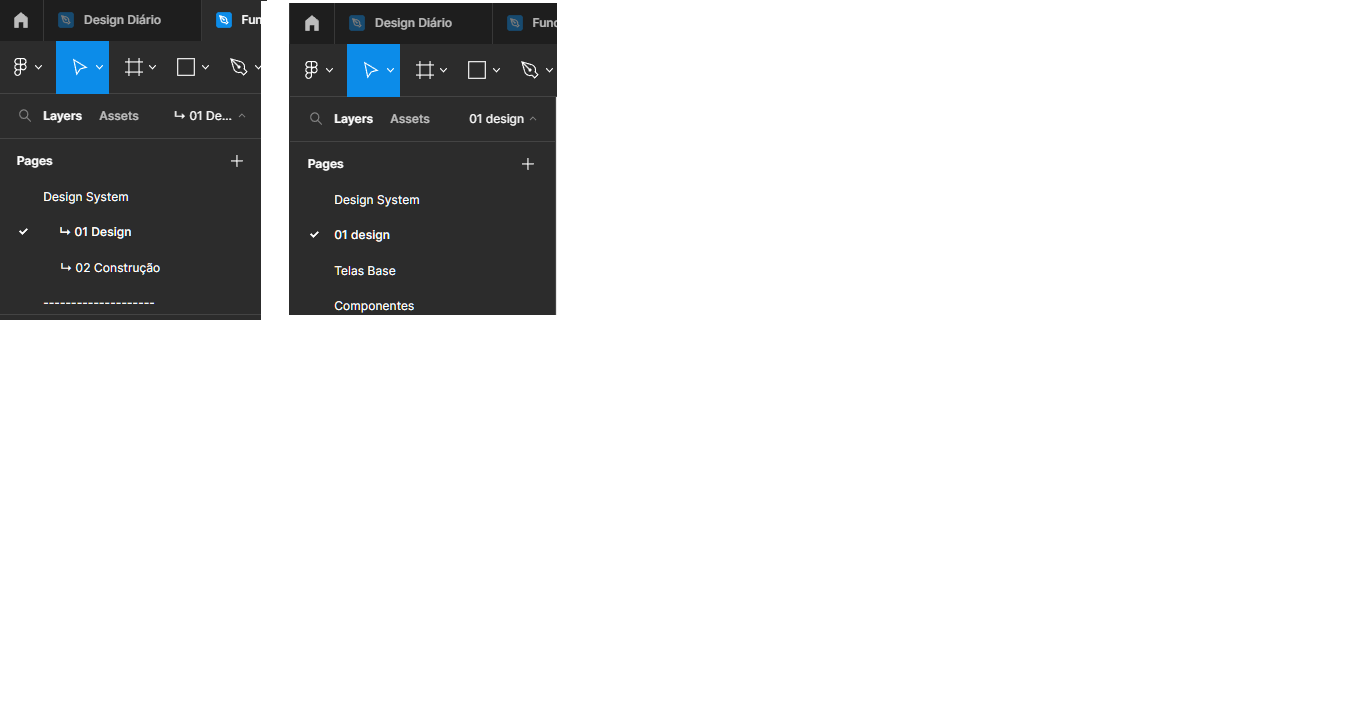Click the home icon in left Figma window

[x=21, y=20]
